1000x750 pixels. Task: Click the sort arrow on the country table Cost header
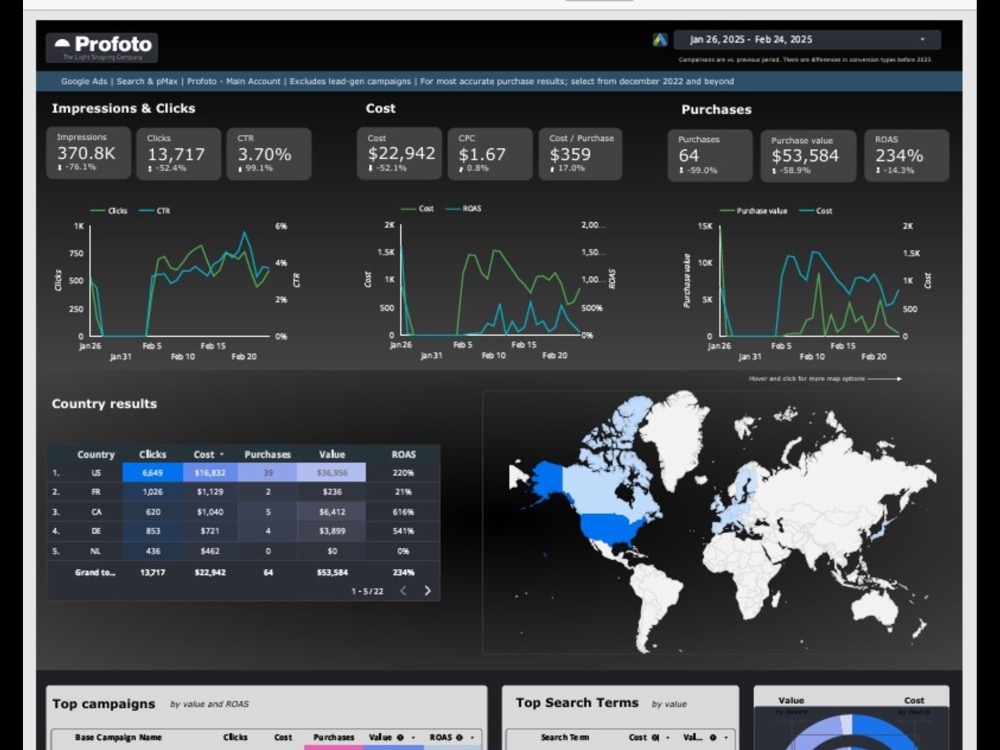(x=222, y=455)
